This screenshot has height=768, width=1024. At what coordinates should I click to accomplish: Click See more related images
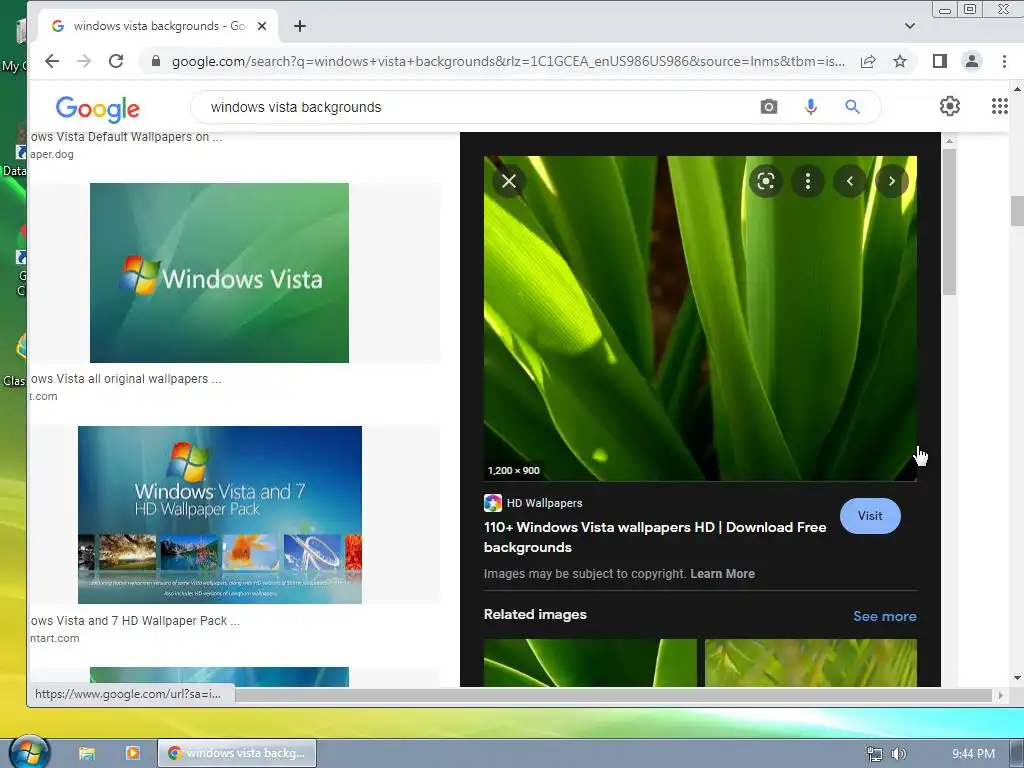[885, 616]
